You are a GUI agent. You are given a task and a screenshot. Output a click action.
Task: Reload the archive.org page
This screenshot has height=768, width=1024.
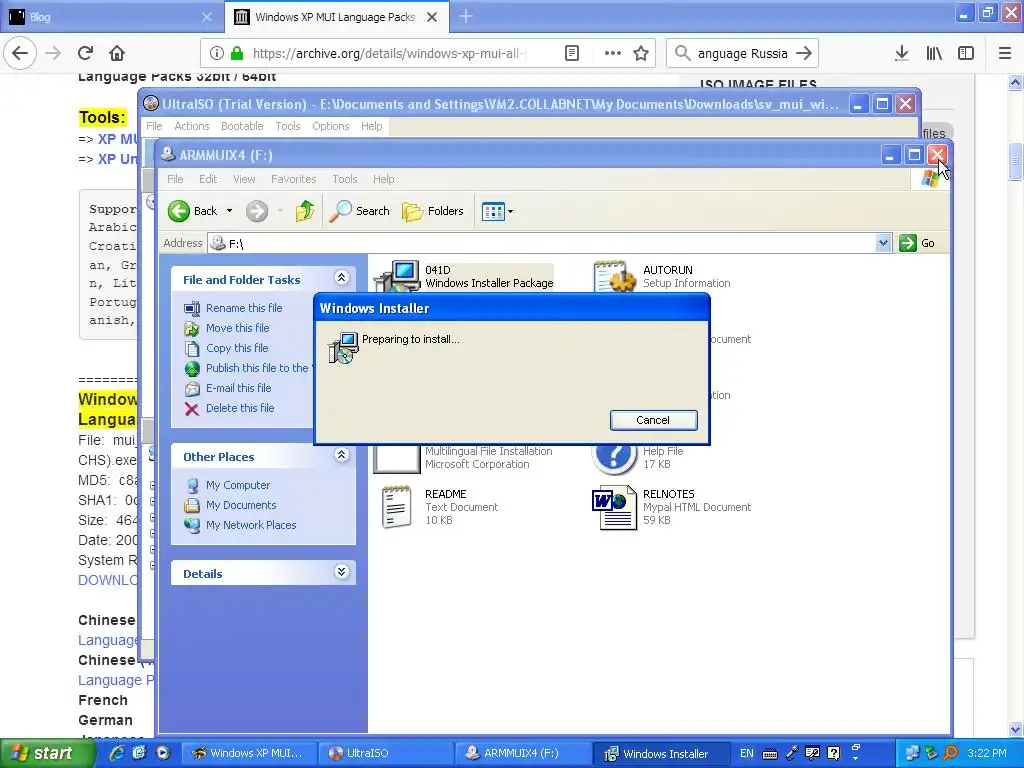86,53
